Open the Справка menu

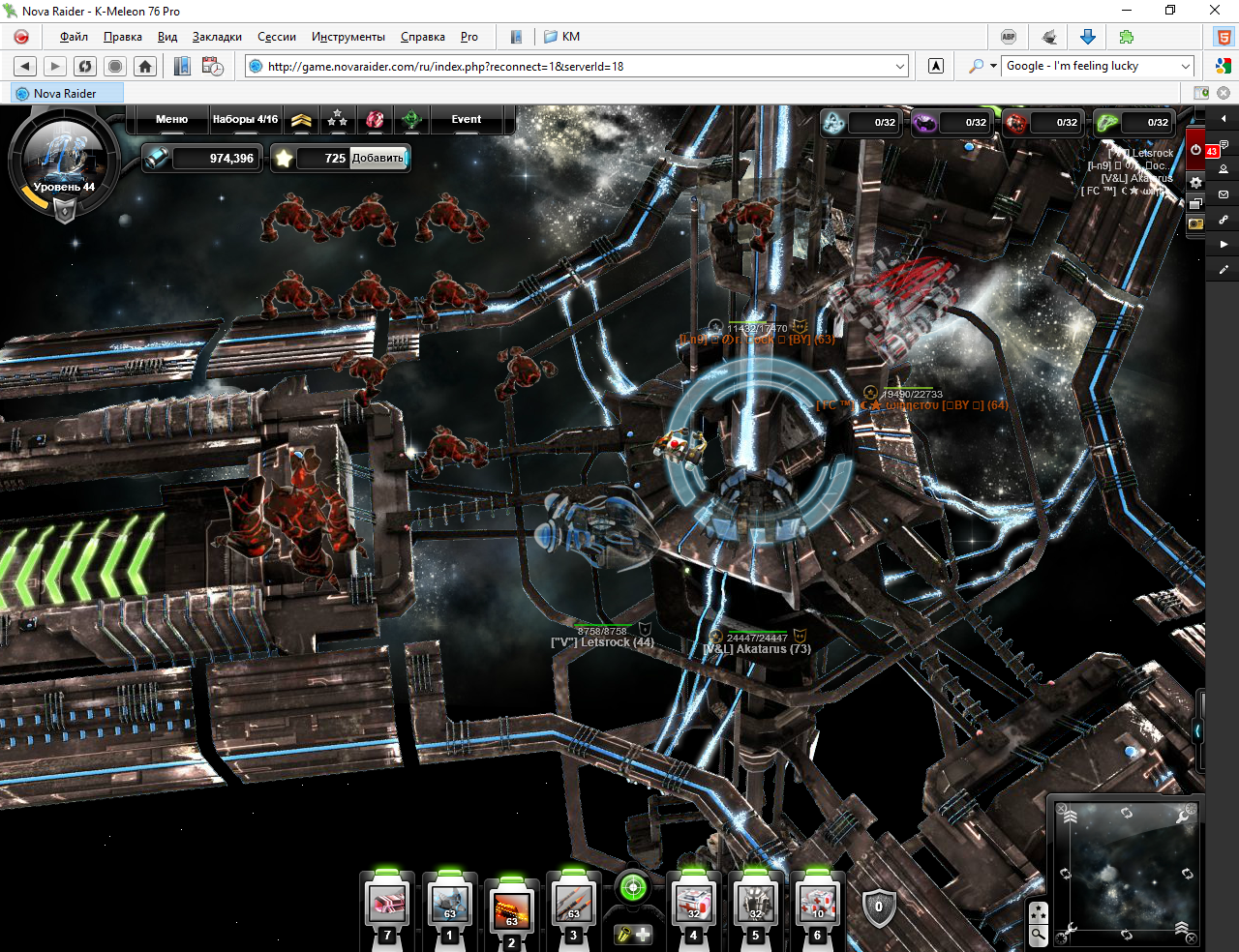423,37
